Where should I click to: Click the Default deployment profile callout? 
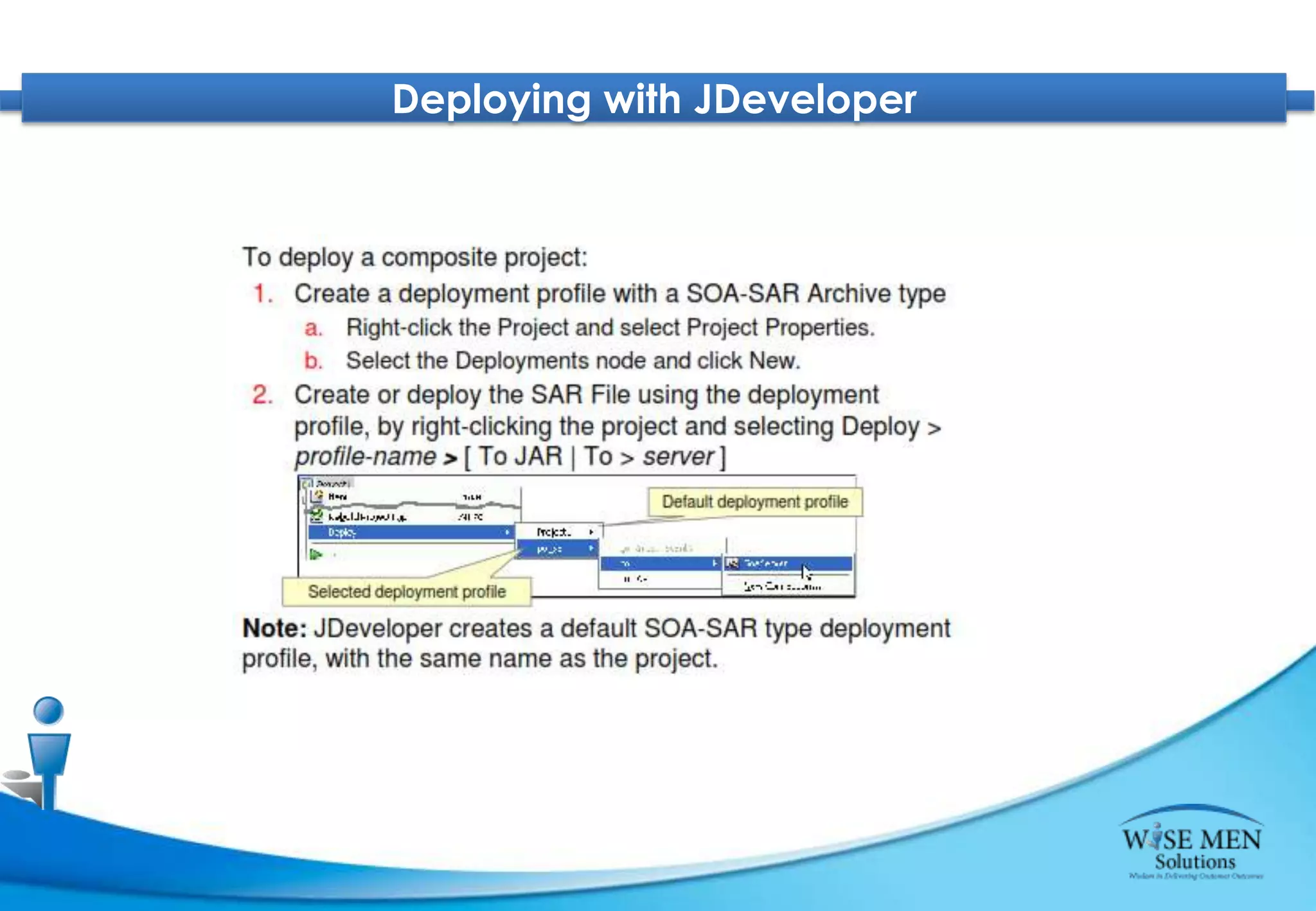click(754, 502)
